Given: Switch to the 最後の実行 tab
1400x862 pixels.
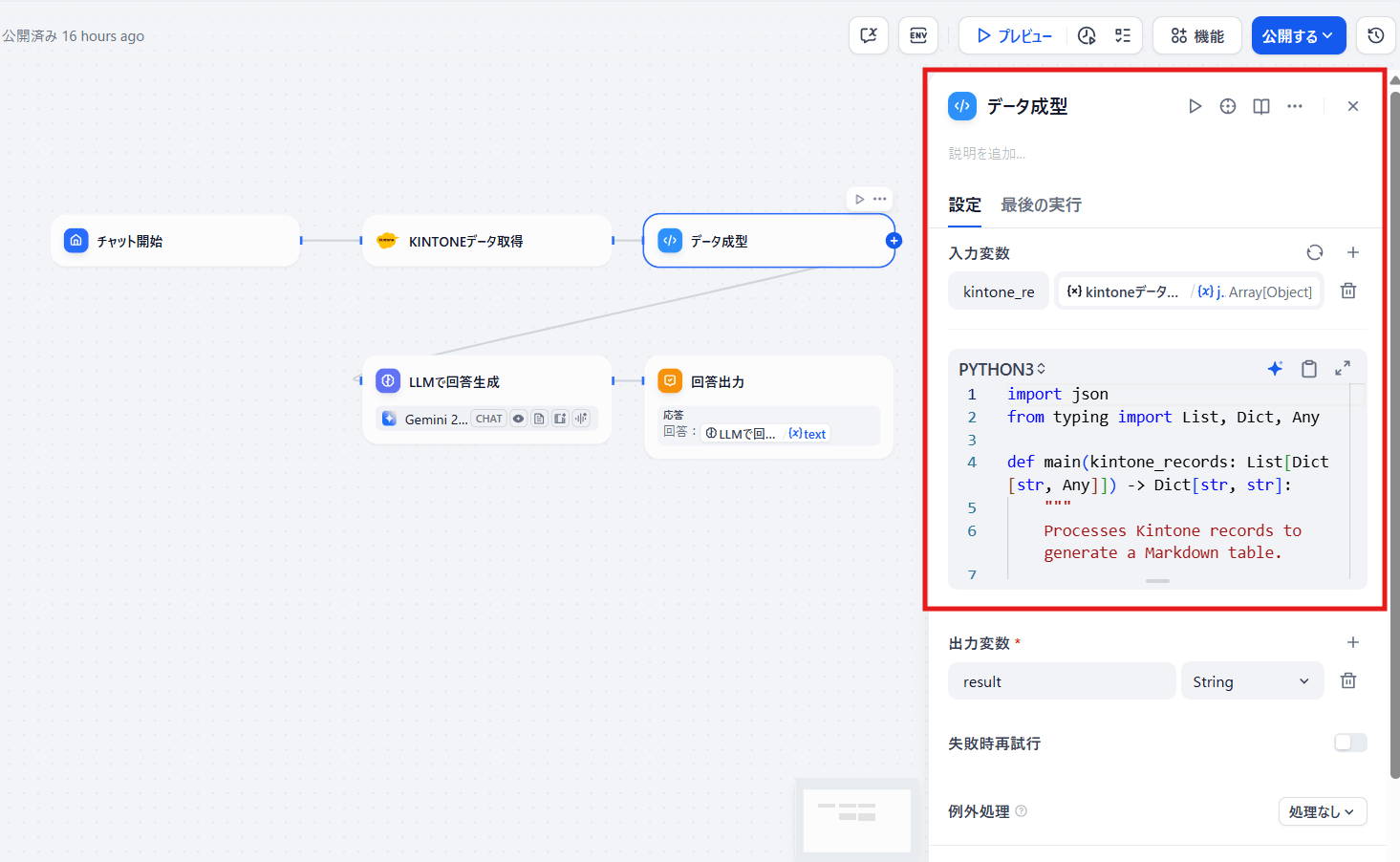Looking at the screenshot, I should [1041, 205].
